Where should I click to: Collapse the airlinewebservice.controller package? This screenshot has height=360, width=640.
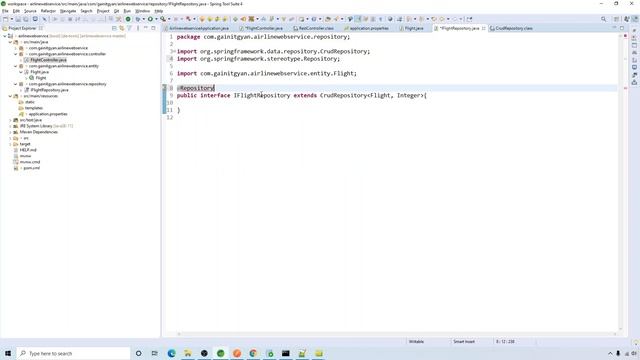pyautogui.click(x=16, y=54)
